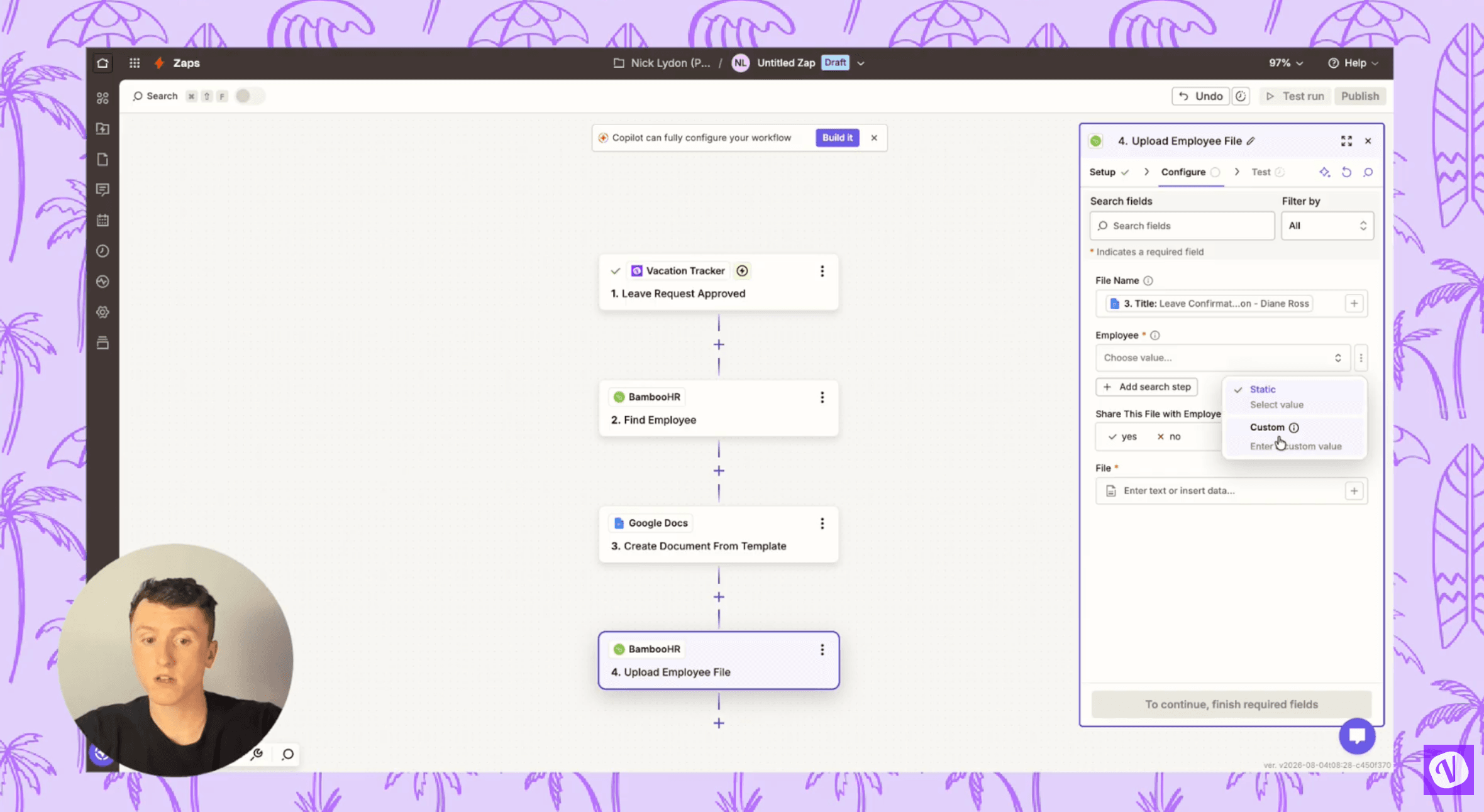Open the Help dropdown menu
This screenshot has width=1484, height=812.
1353,63
